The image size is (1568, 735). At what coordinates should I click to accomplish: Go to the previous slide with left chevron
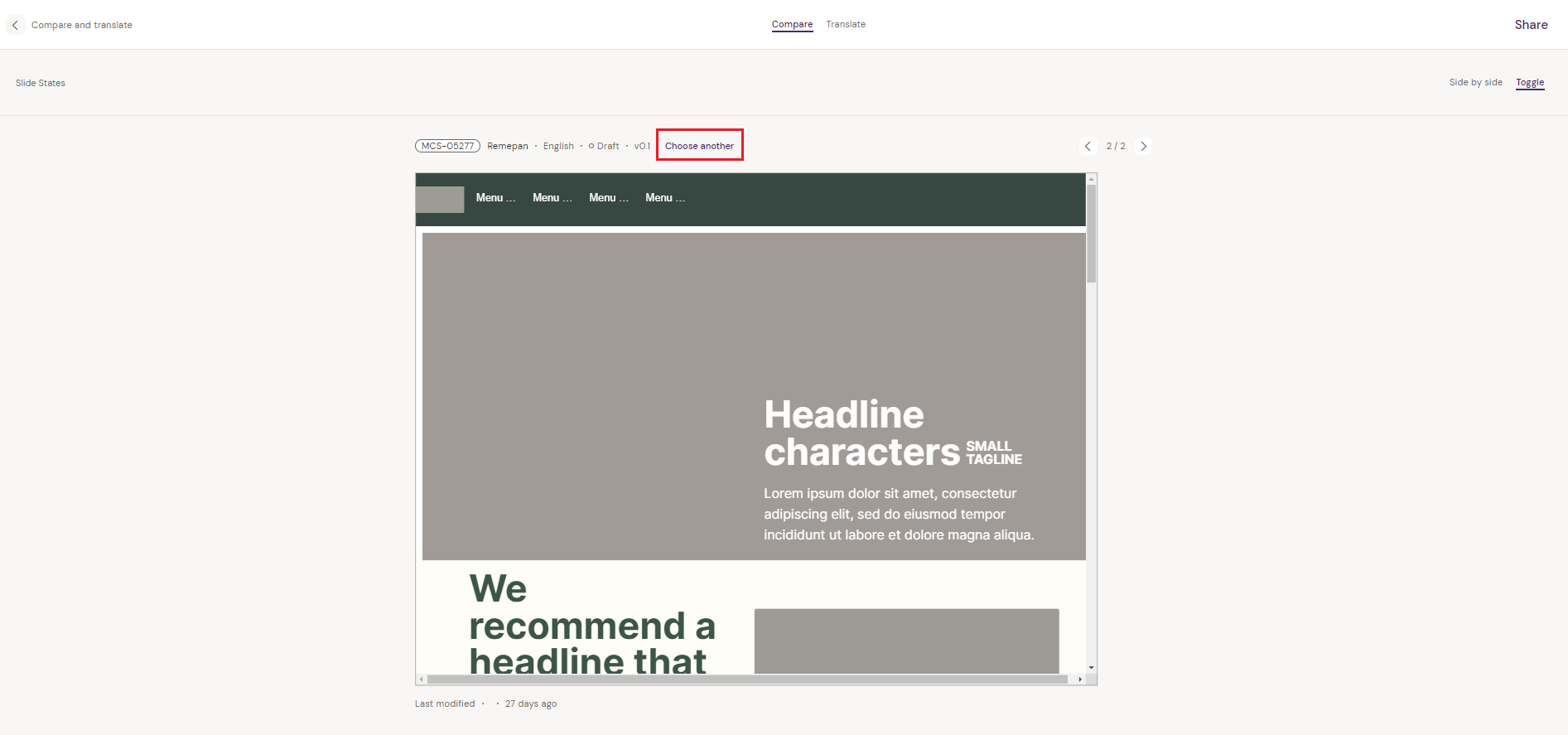click(x=1088, y=146)
